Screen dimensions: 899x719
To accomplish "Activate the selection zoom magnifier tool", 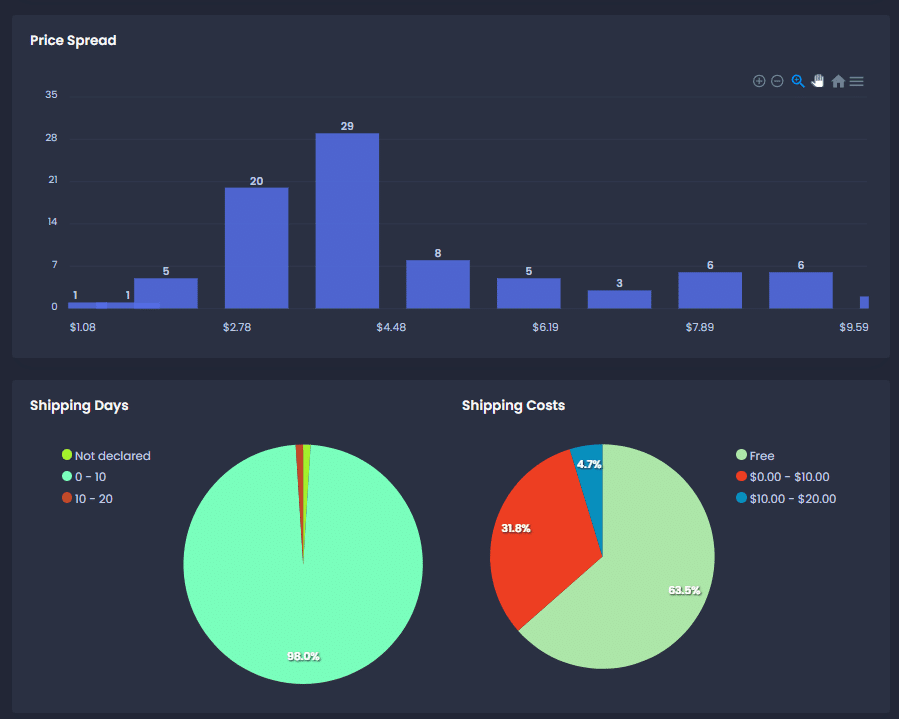I will pyautogui.click(x=798, y=81).
